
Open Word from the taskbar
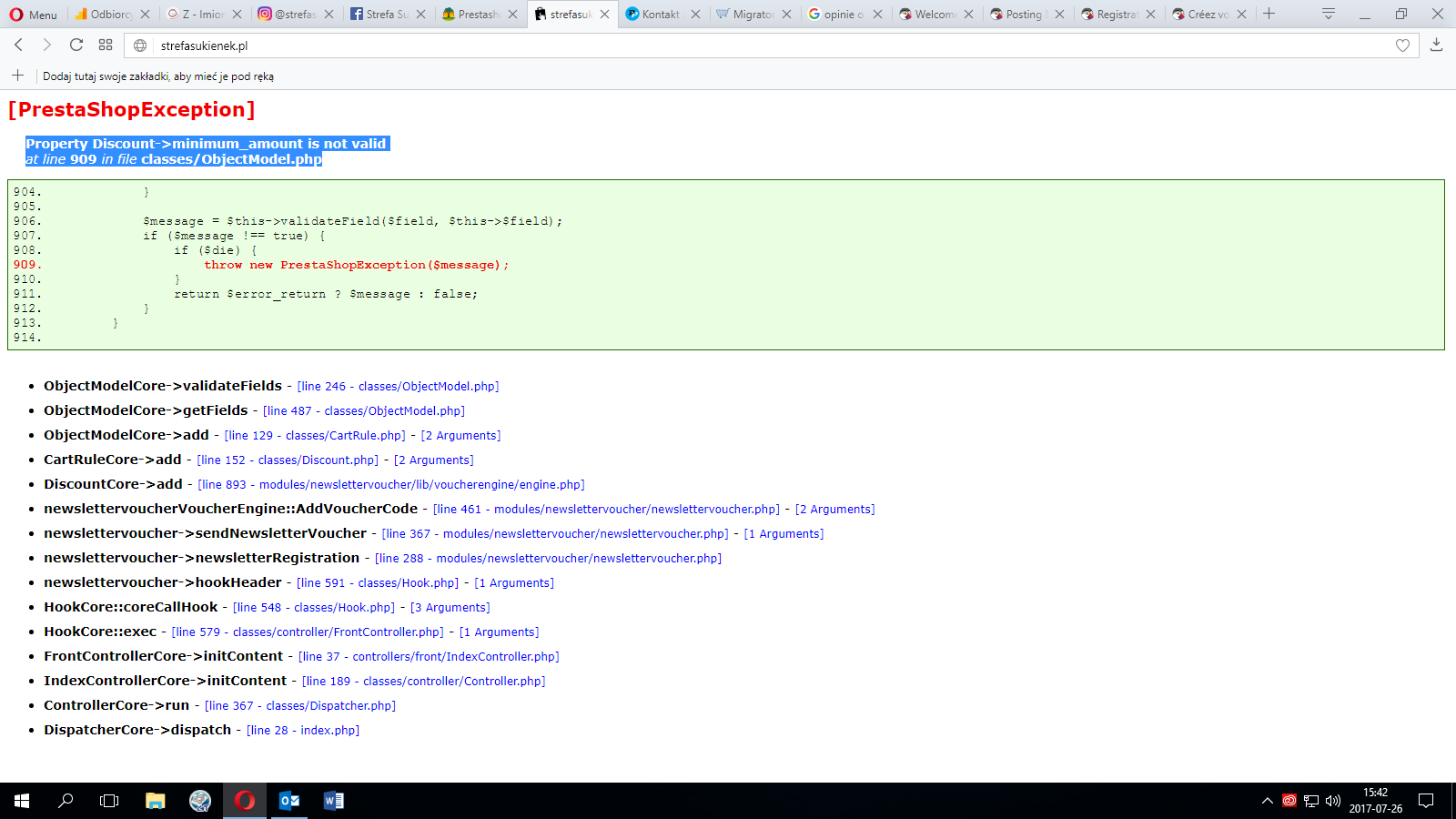click(334, 801)
